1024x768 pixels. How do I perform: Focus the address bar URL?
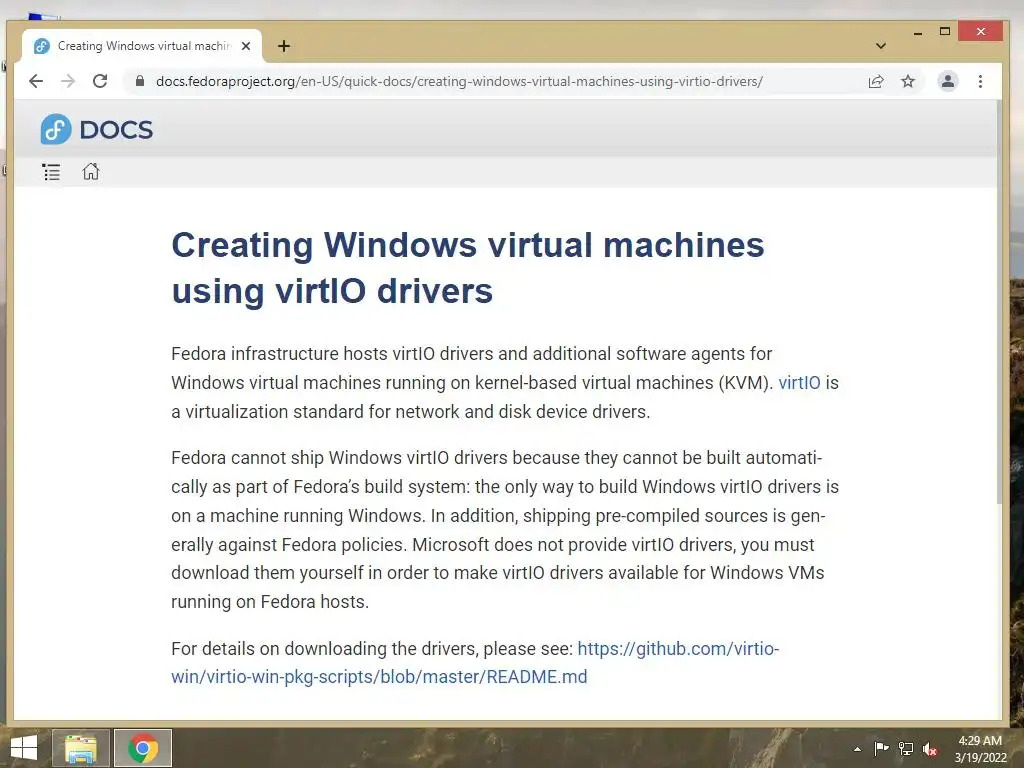(459, 81)
